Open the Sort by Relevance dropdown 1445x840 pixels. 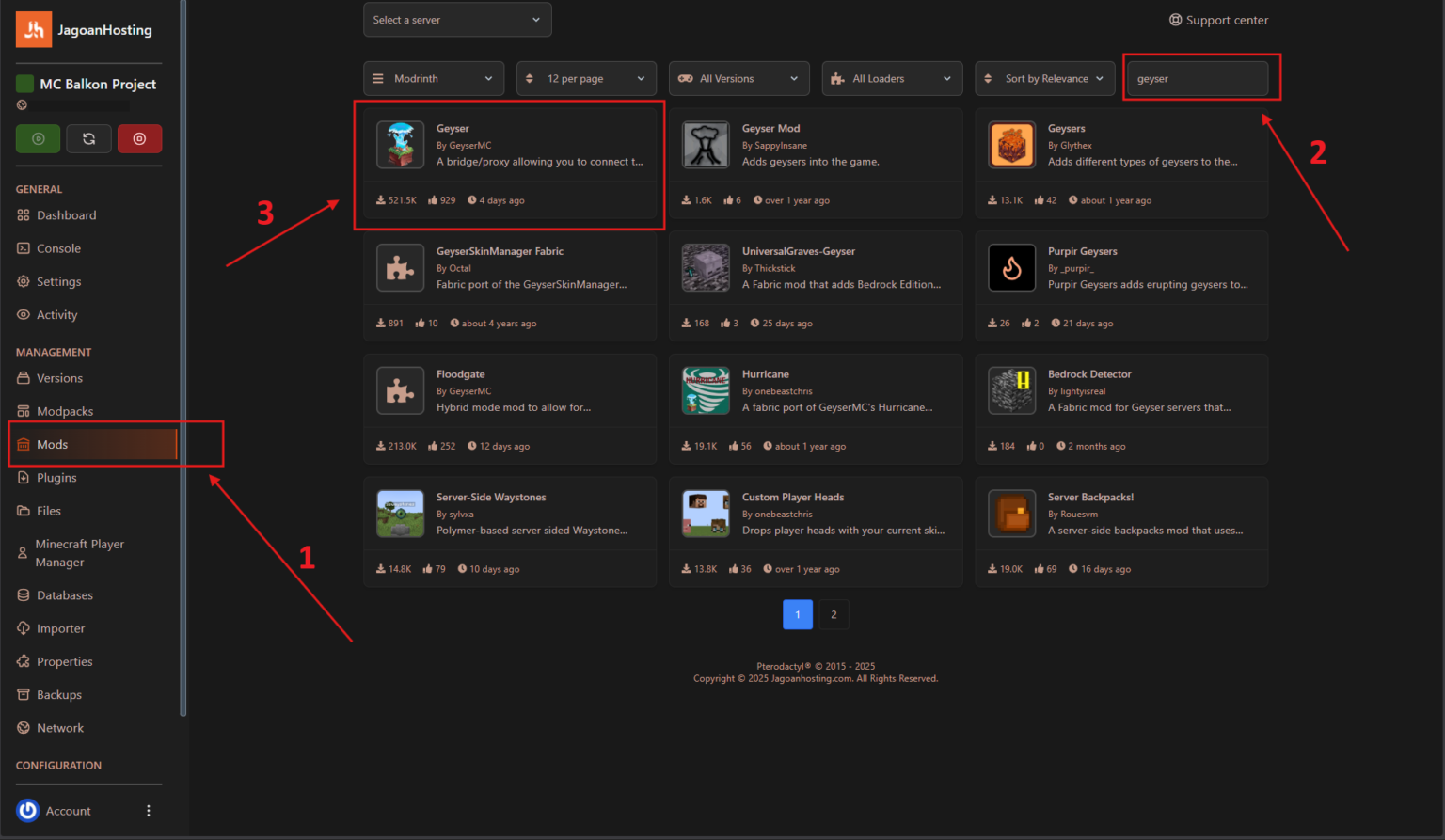coord(1044,79)
